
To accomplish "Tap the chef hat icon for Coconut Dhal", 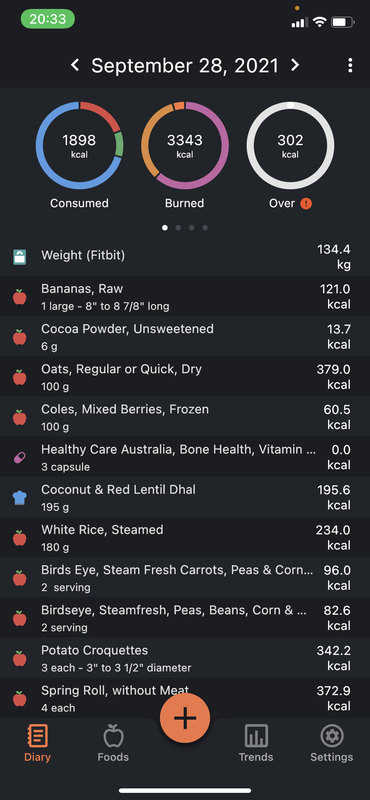I will [x=19, y=498].
